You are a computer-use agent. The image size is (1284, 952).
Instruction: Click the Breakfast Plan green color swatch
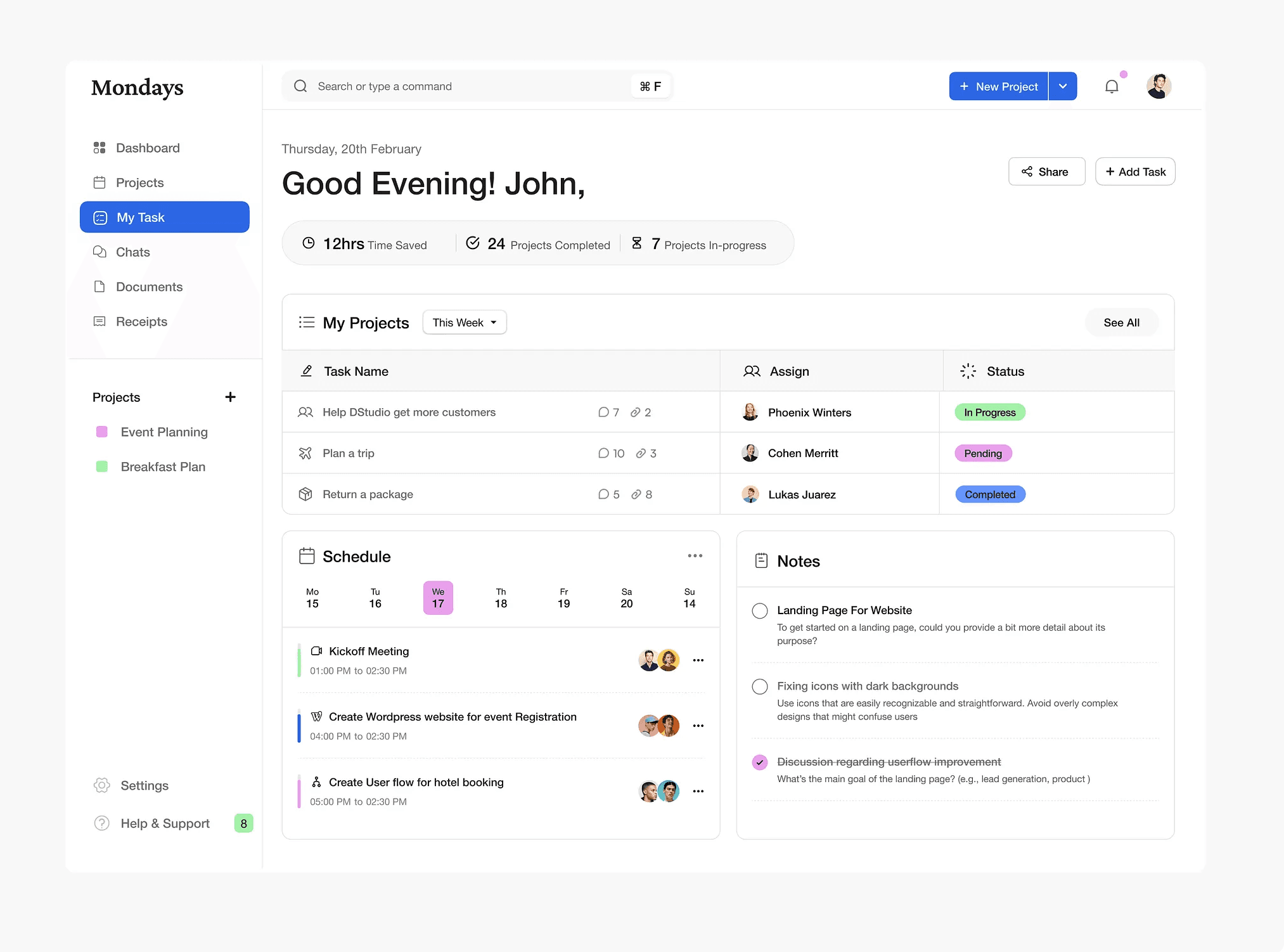102,466
